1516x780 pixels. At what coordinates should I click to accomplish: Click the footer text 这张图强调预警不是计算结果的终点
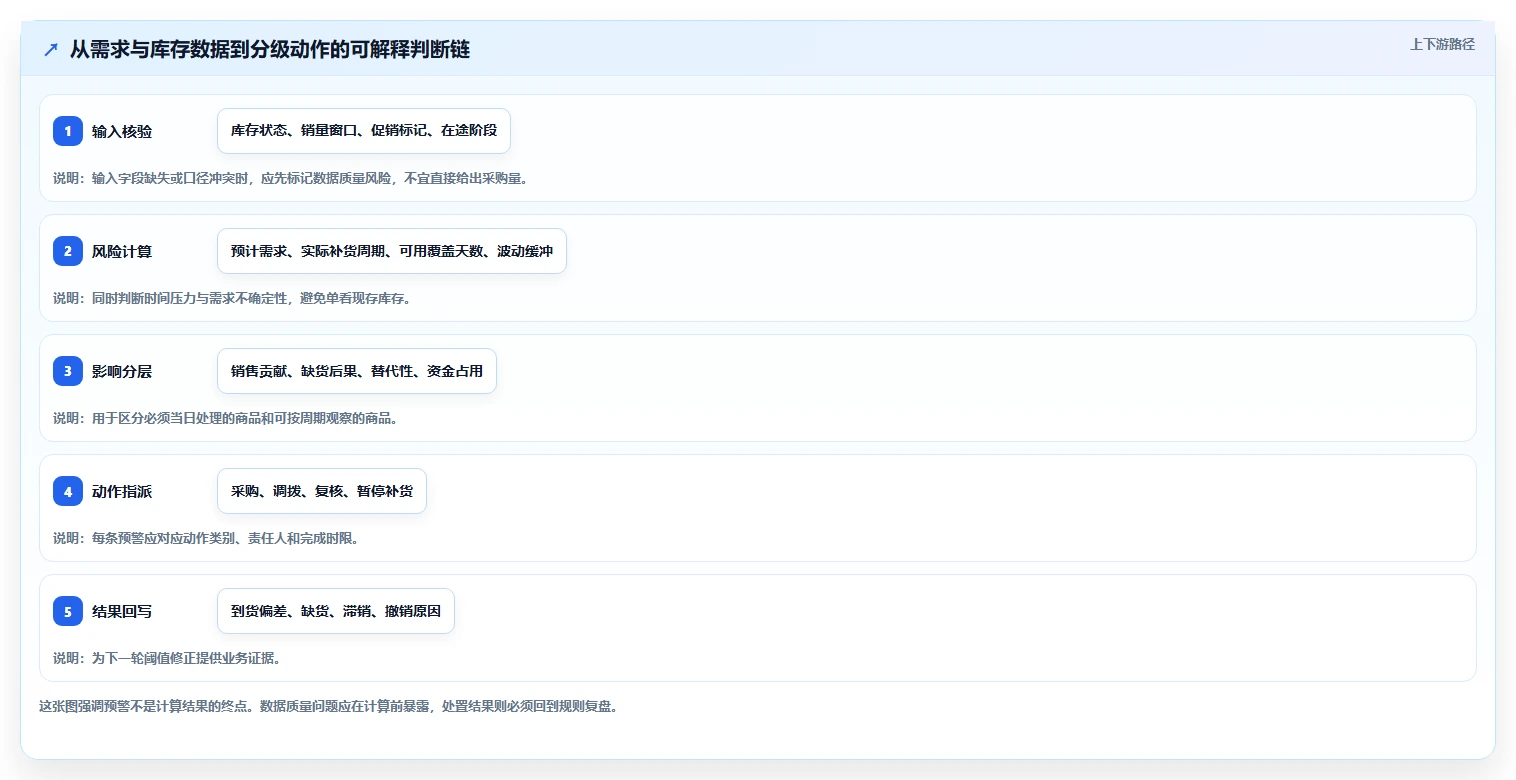(x=328, y=706)
